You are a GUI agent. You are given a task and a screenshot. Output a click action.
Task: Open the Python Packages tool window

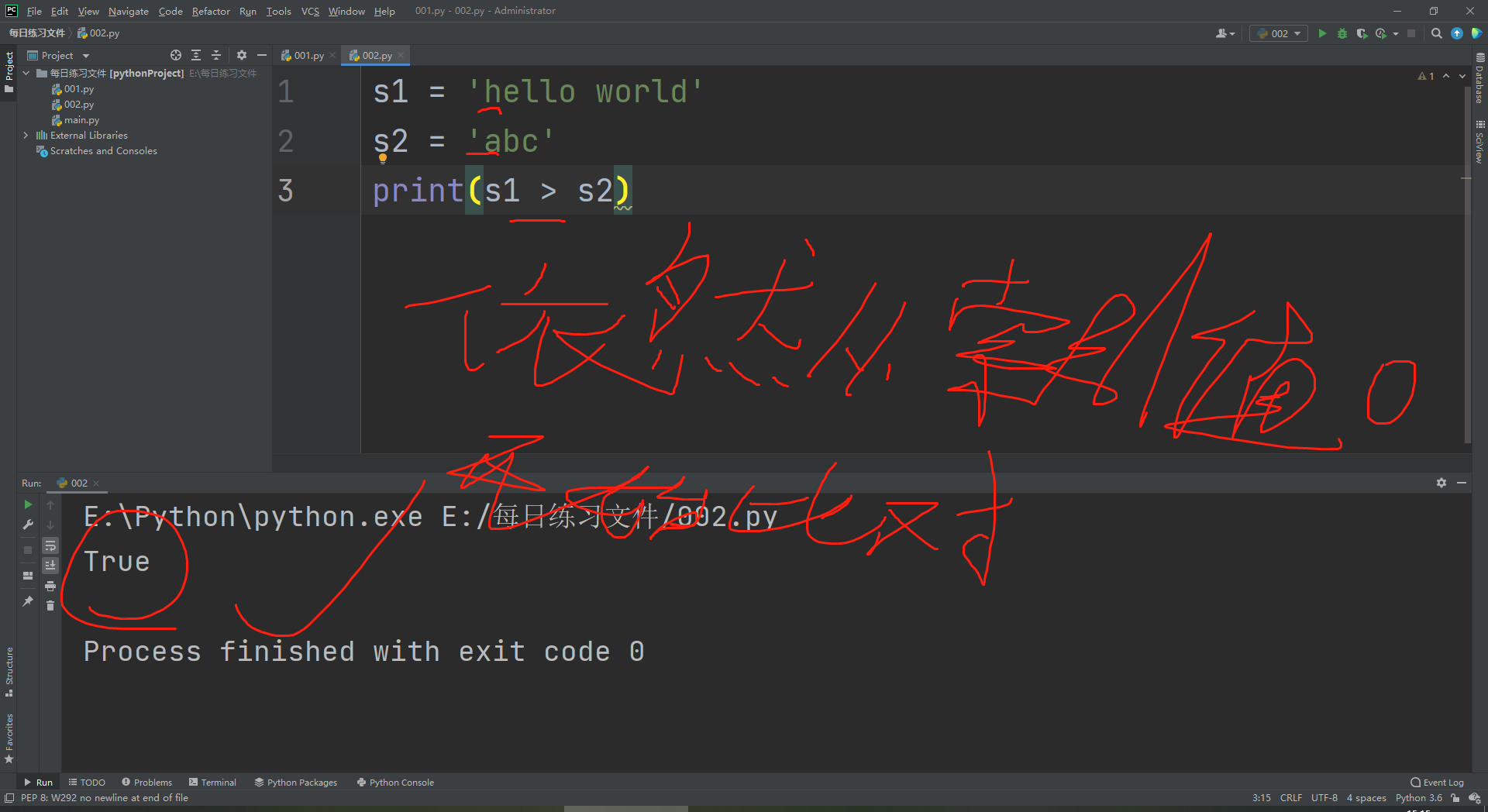coord(296,783)
